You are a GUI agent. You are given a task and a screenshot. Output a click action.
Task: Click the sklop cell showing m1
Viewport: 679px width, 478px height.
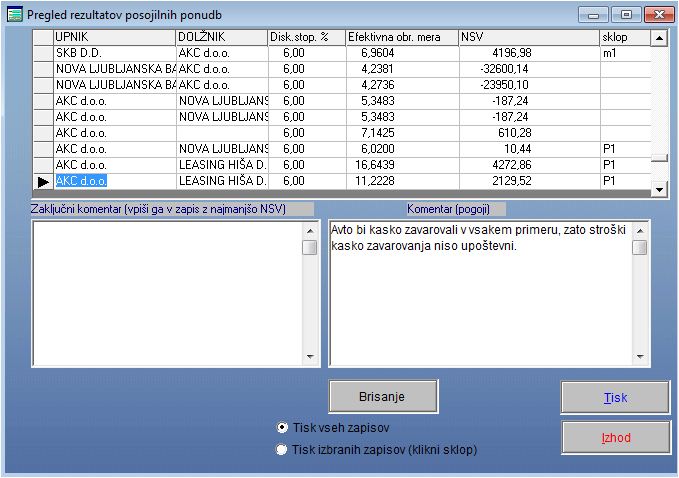[624, 53]
